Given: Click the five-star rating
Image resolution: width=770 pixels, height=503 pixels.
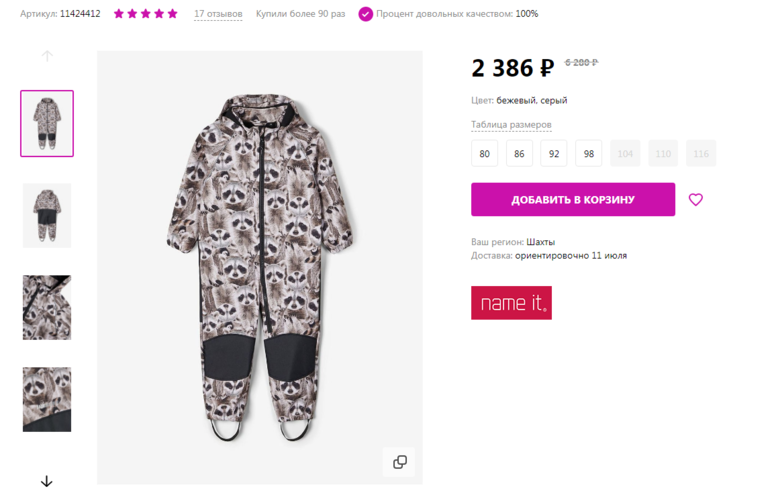Looking at the screenshot, I should (146, 14).
